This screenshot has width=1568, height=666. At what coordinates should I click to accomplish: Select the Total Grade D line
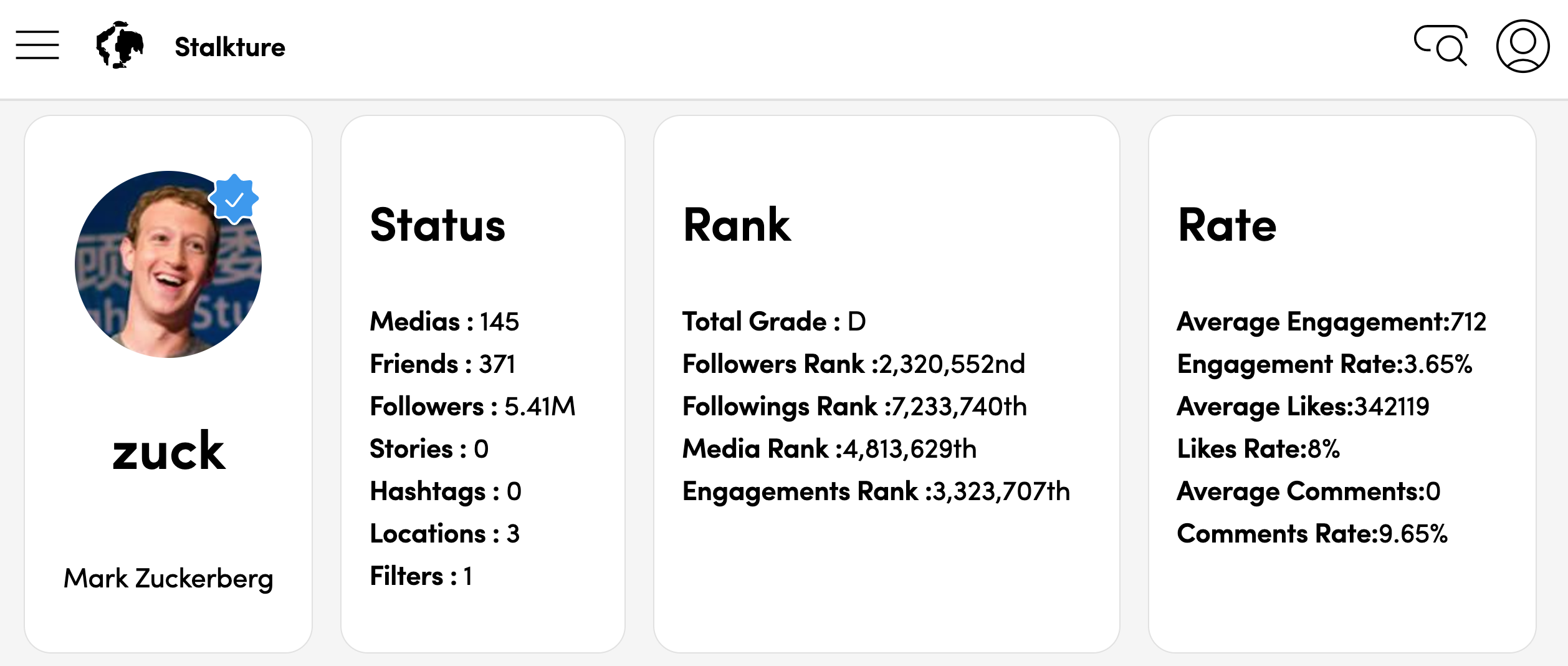coord(774,322)
